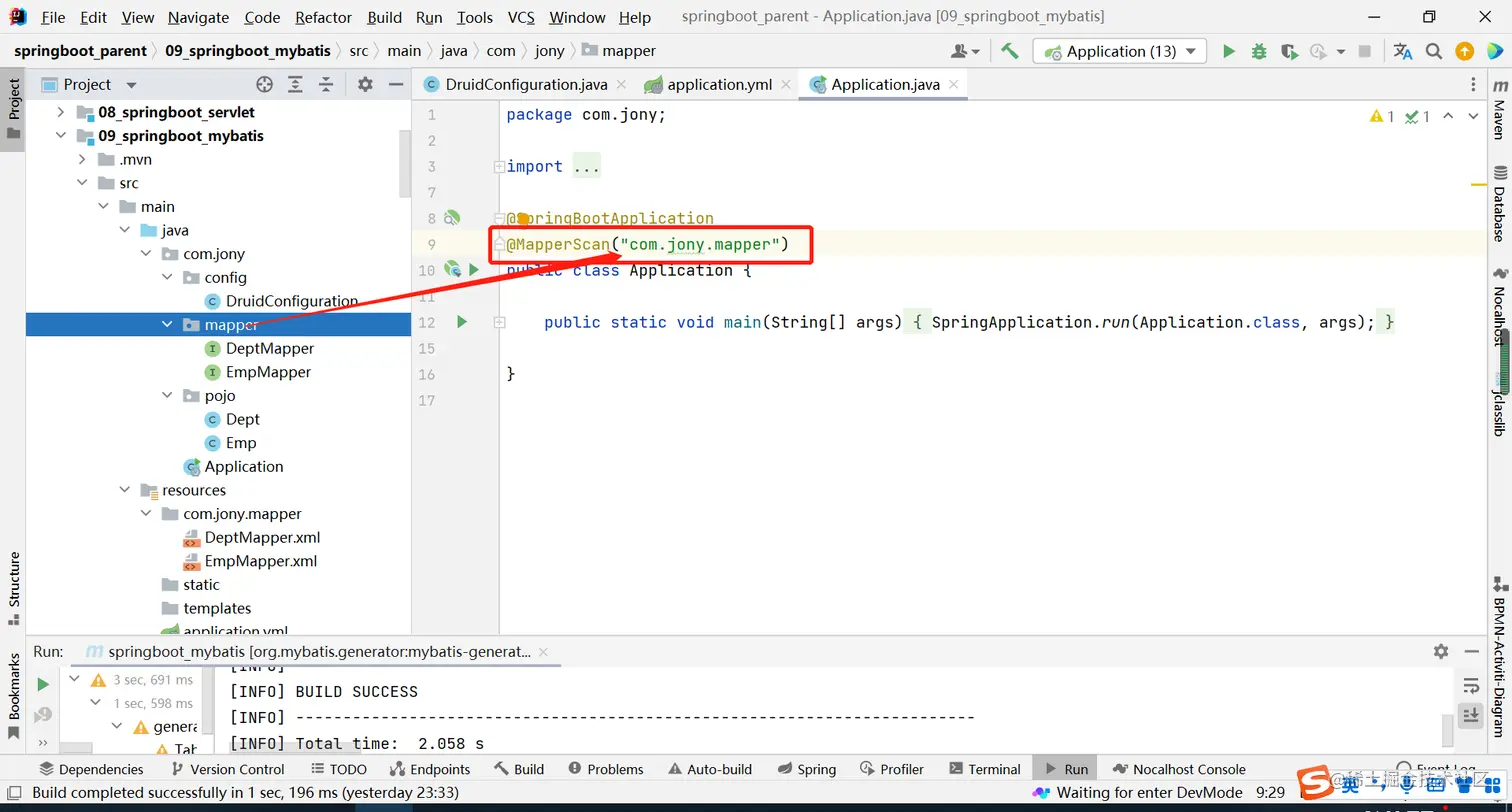Open the user account icon in the toolbar

point(963,51)
